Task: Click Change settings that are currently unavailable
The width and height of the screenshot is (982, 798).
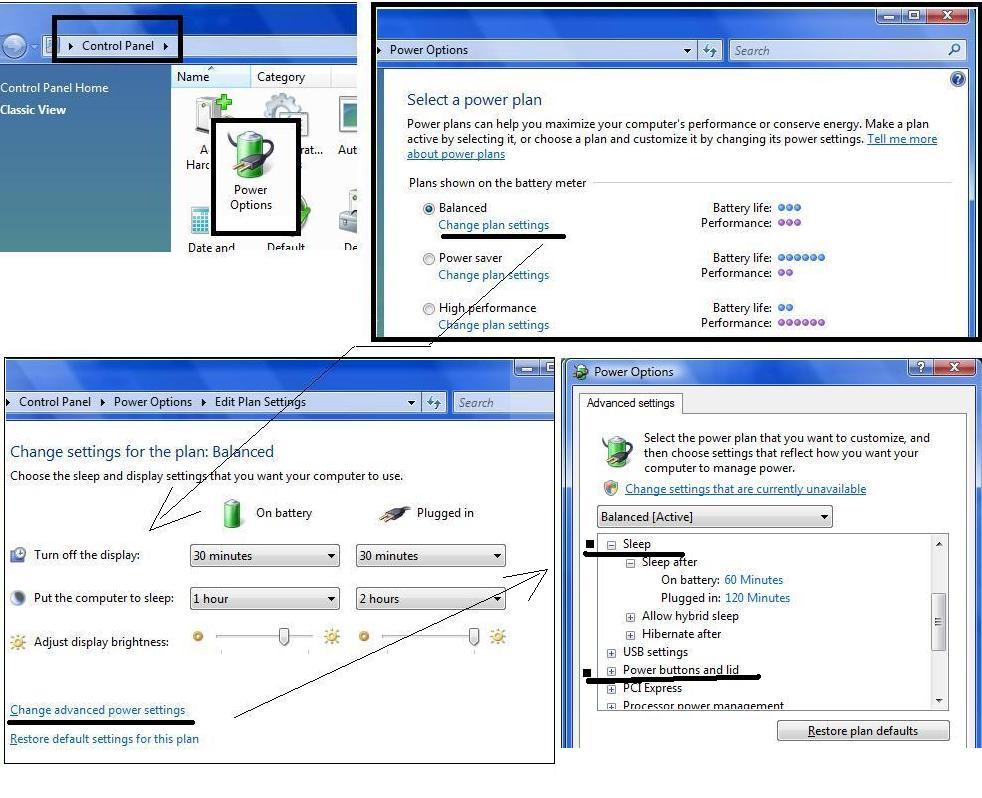Action: coord(745,489)
